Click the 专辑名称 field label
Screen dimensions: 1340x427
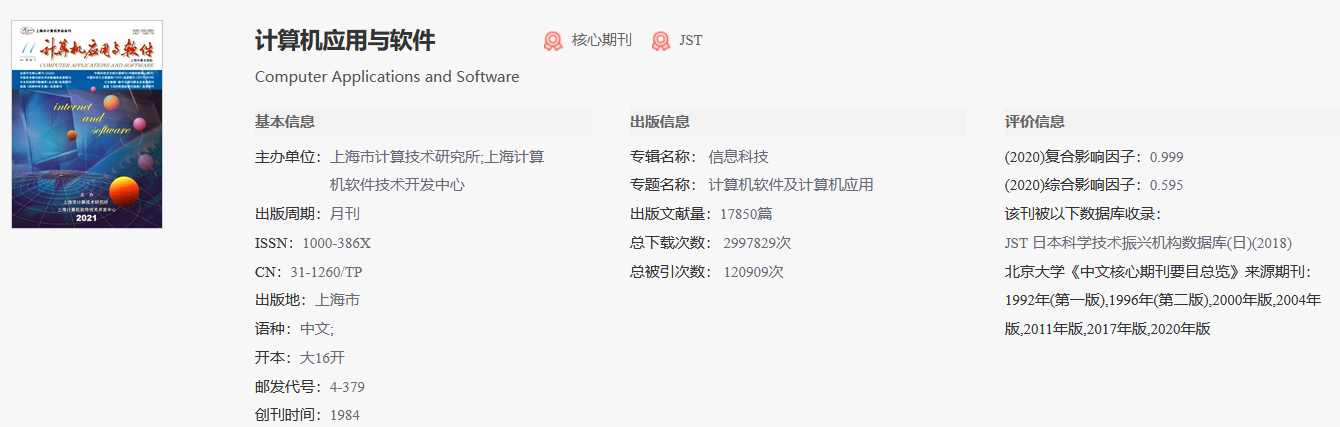(x=663, y=157)
